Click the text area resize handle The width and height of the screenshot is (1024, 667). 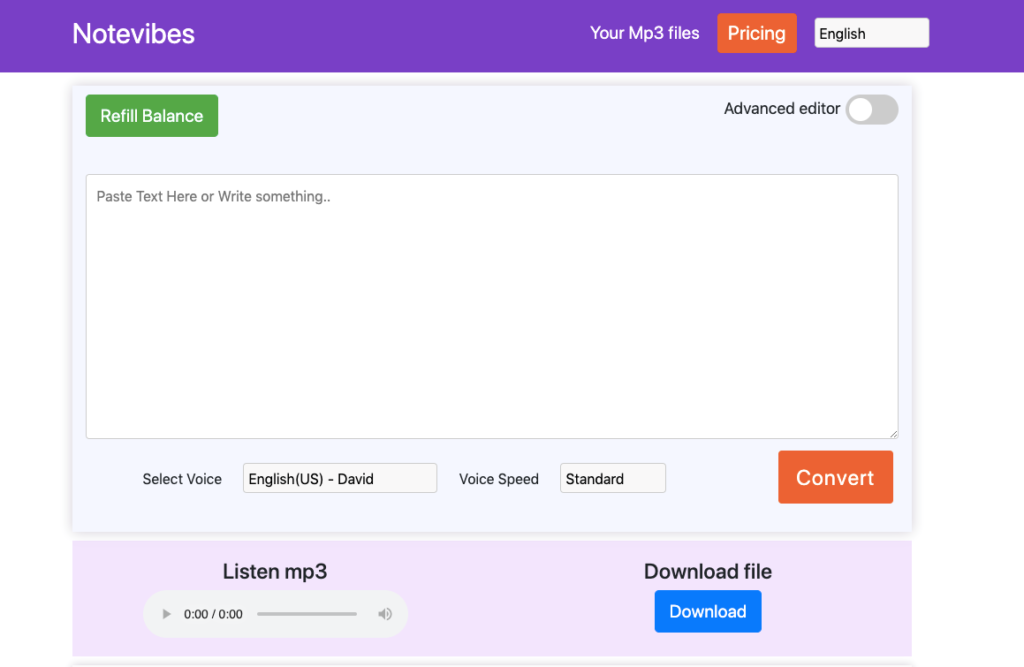pyautogui.click(x=893, y=433)
